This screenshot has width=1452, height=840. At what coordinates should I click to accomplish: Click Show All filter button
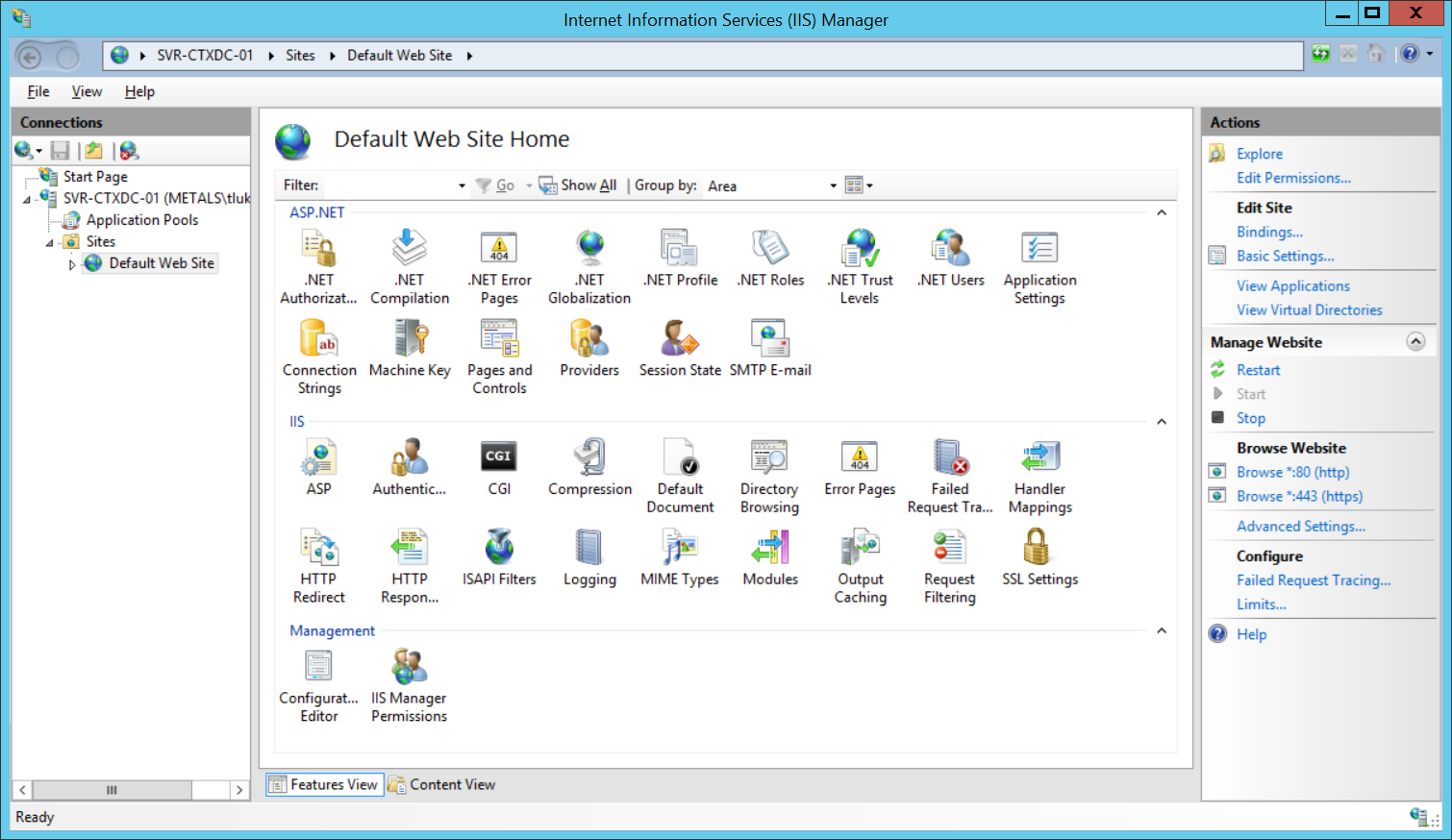578,185
